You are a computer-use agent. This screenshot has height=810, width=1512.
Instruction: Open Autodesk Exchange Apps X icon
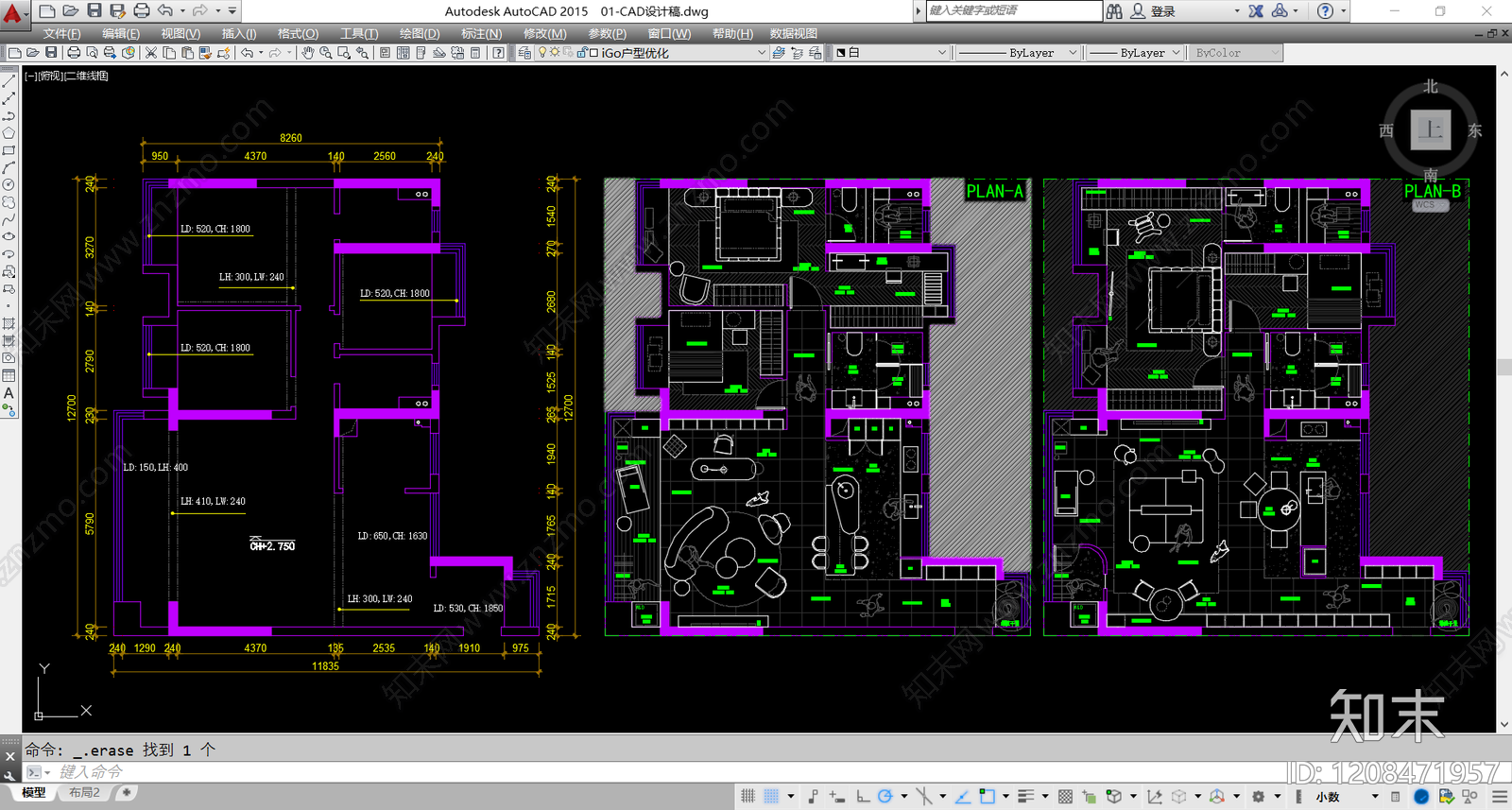(1256, 11)
